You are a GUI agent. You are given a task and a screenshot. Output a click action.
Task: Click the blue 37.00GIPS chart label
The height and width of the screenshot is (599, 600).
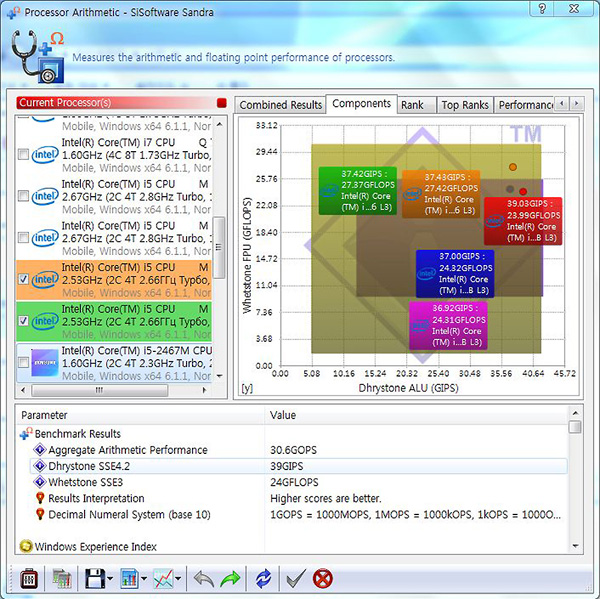455,273
